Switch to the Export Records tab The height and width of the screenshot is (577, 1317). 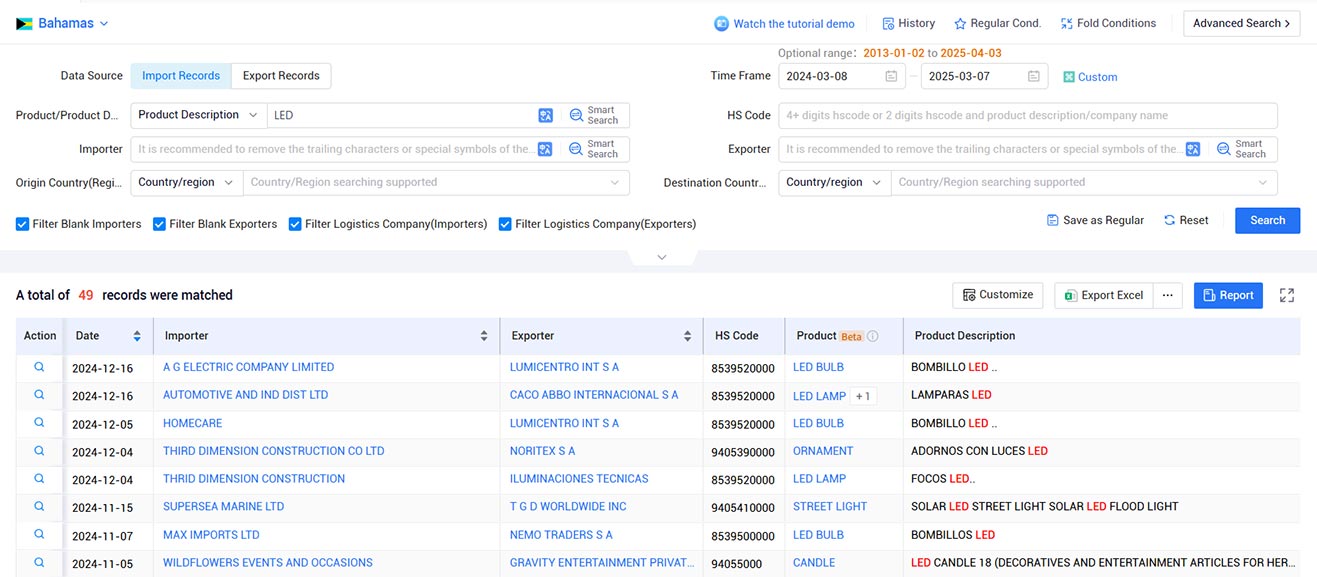pos(281,76)
